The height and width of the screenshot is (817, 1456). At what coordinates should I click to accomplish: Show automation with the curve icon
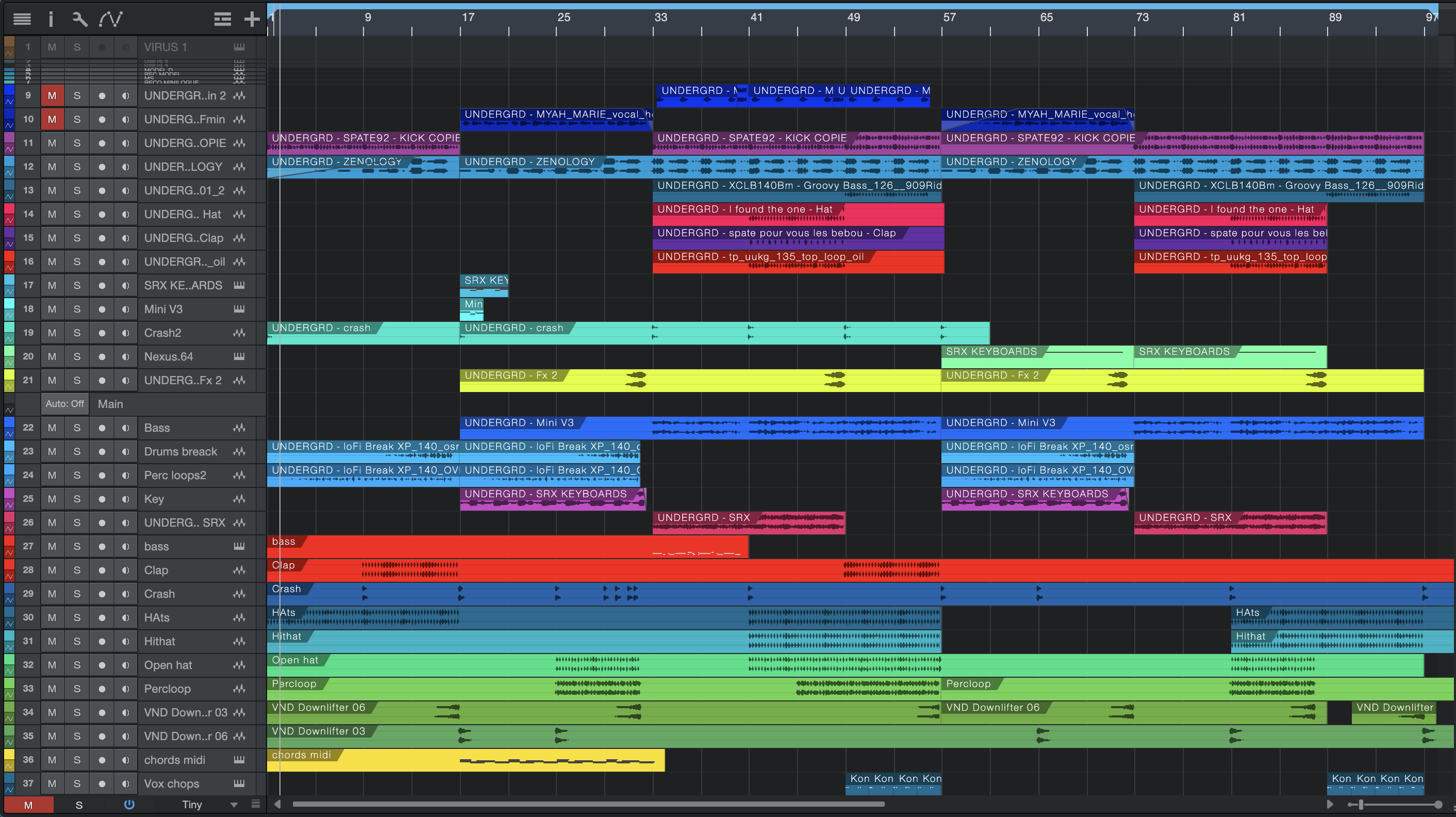tap(111, 19)
